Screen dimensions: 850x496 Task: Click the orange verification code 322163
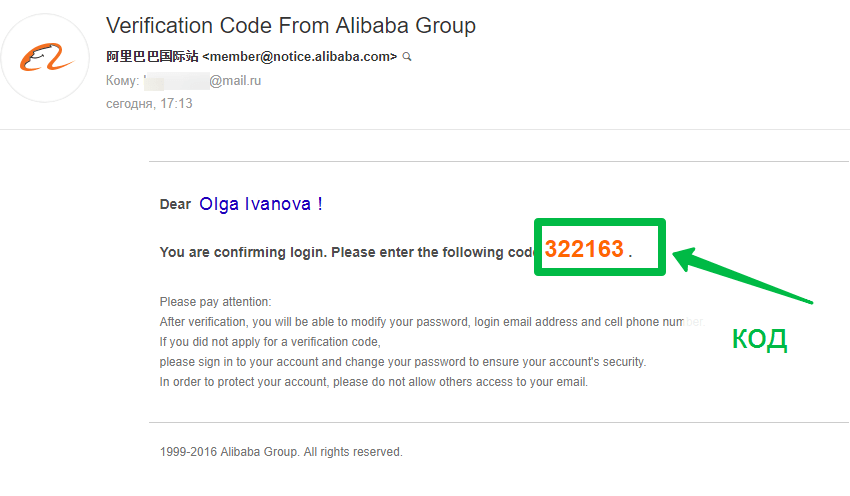coord(584,249)
